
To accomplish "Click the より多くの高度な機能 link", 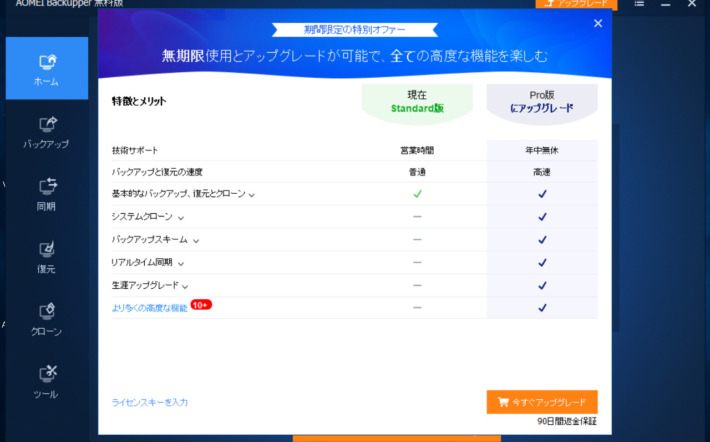I will tap(149, 308).
